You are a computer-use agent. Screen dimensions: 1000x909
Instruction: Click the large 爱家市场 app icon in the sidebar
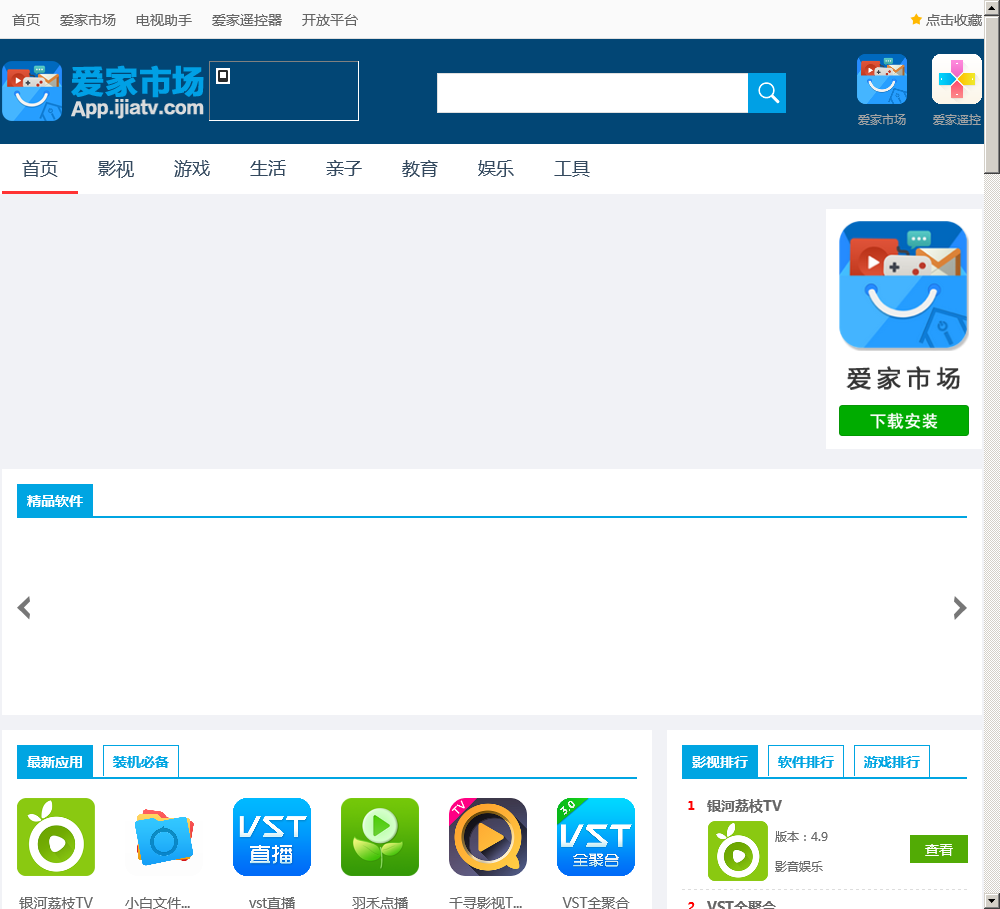(904, 285)
